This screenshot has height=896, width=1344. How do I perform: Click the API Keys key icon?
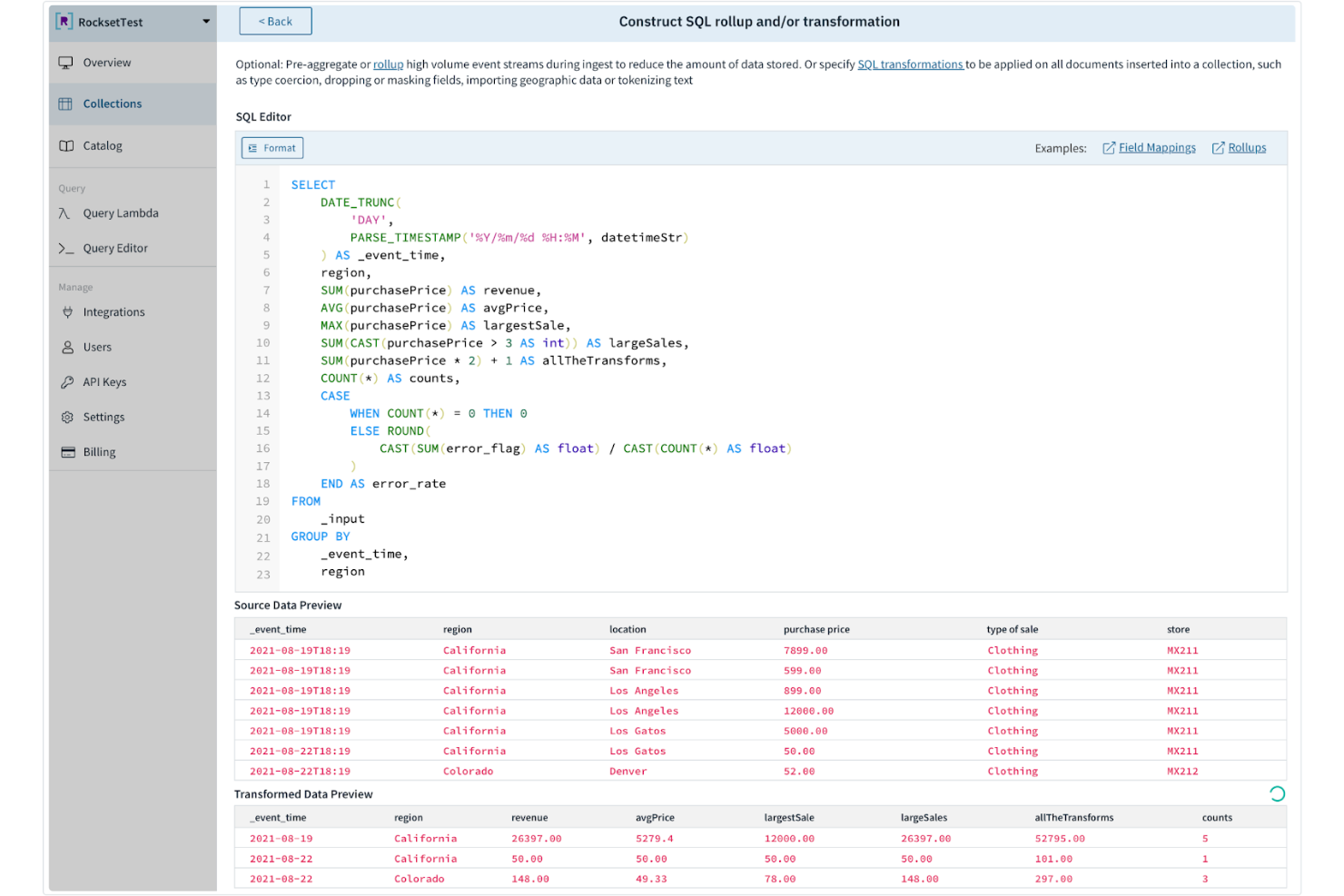tap(67, 382)
